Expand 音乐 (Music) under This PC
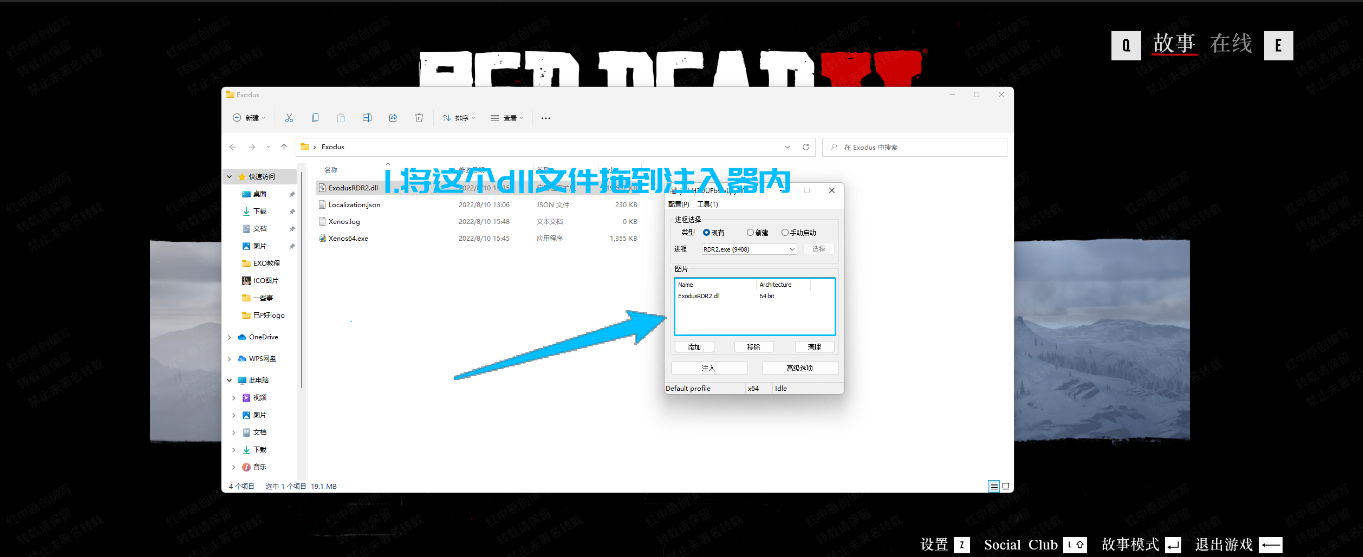 235,467
